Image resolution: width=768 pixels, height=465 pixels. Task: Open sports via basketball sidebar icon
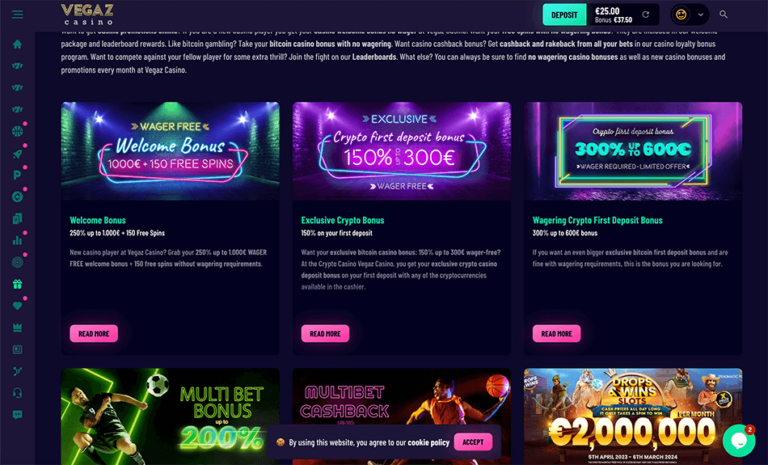[17, 131]
